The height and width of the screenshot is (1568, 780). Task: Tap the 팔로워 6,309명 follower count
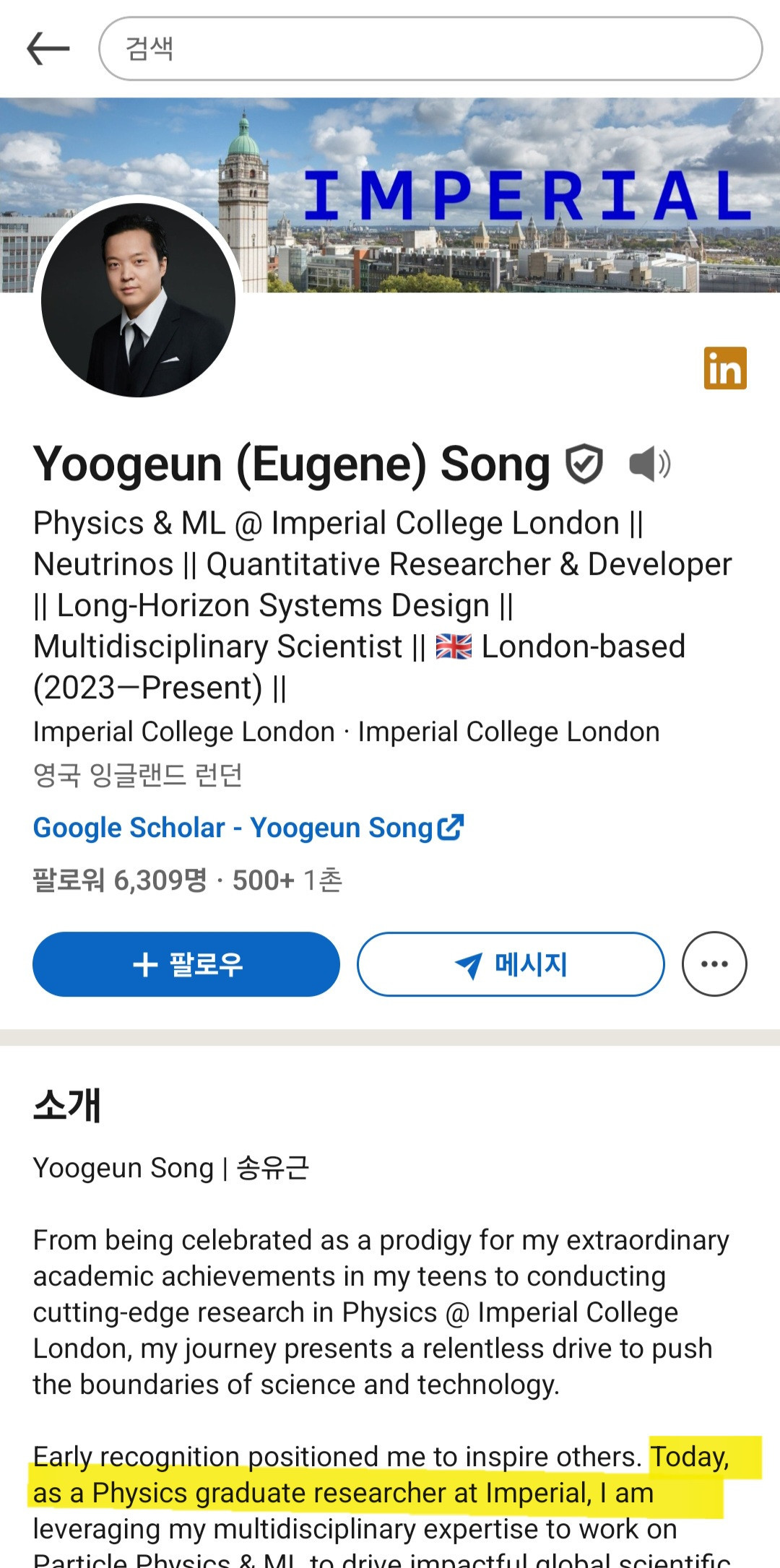120,880
